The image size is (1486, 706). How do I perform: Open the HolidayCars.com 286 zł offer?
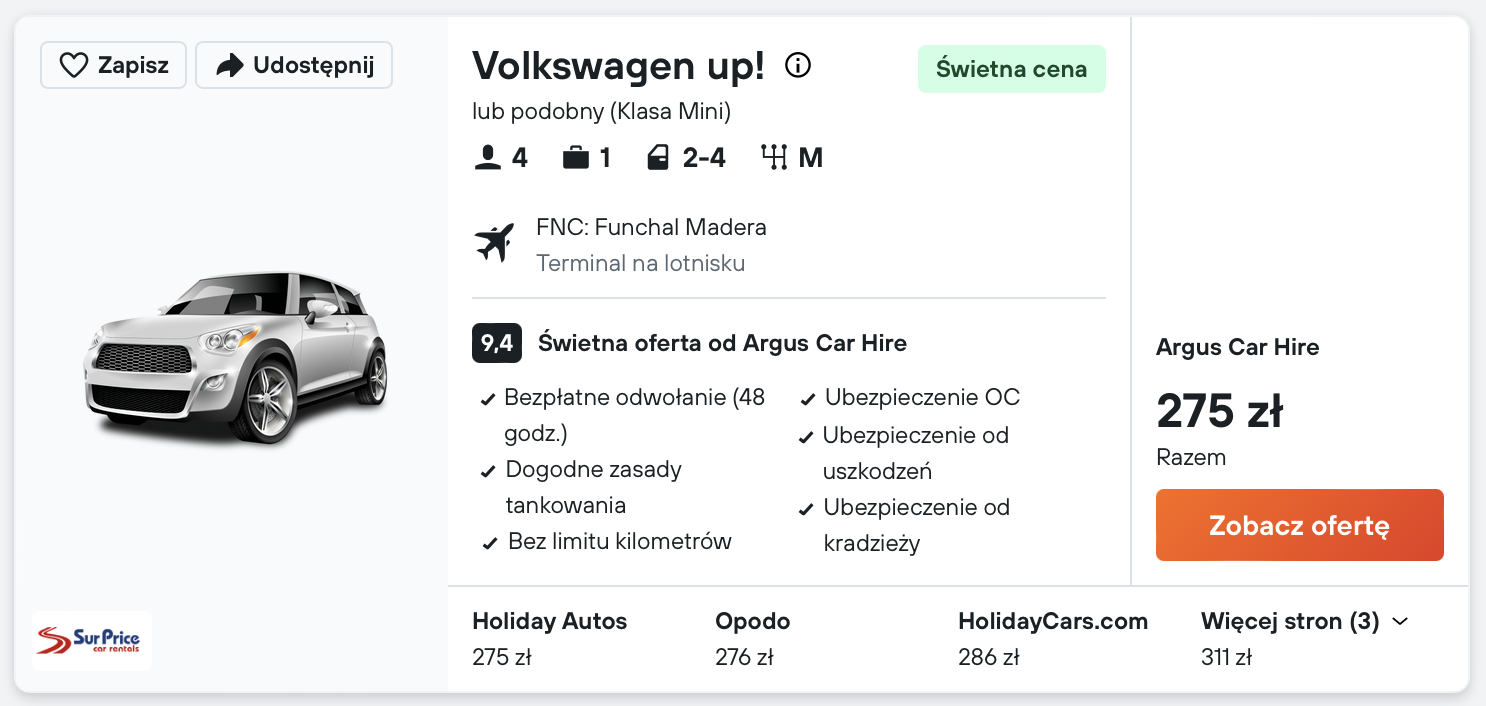(1052, 638)
